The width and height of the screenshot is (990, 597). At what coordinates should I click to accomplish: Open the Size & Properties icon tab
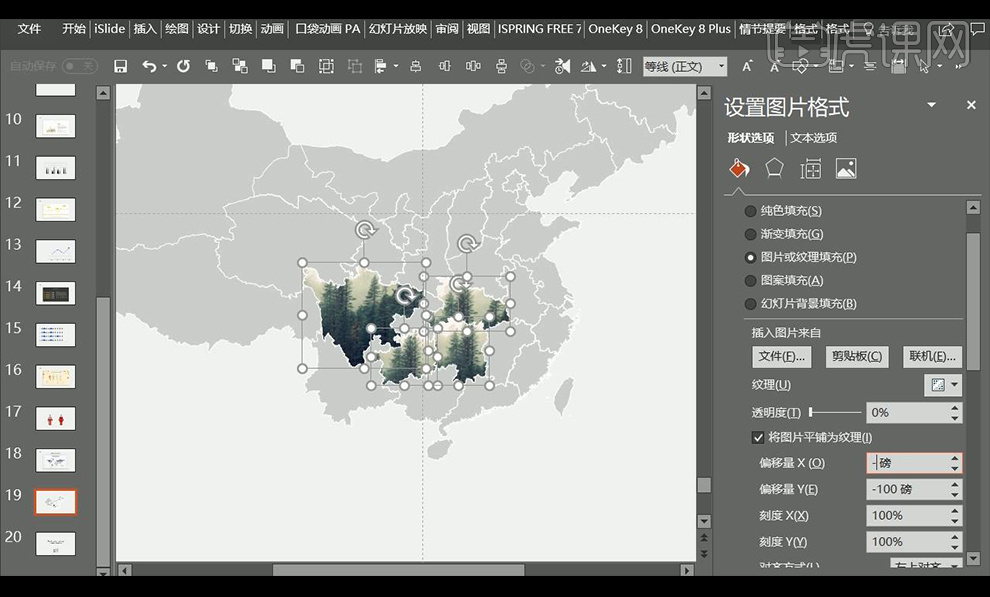click(810, 169)
